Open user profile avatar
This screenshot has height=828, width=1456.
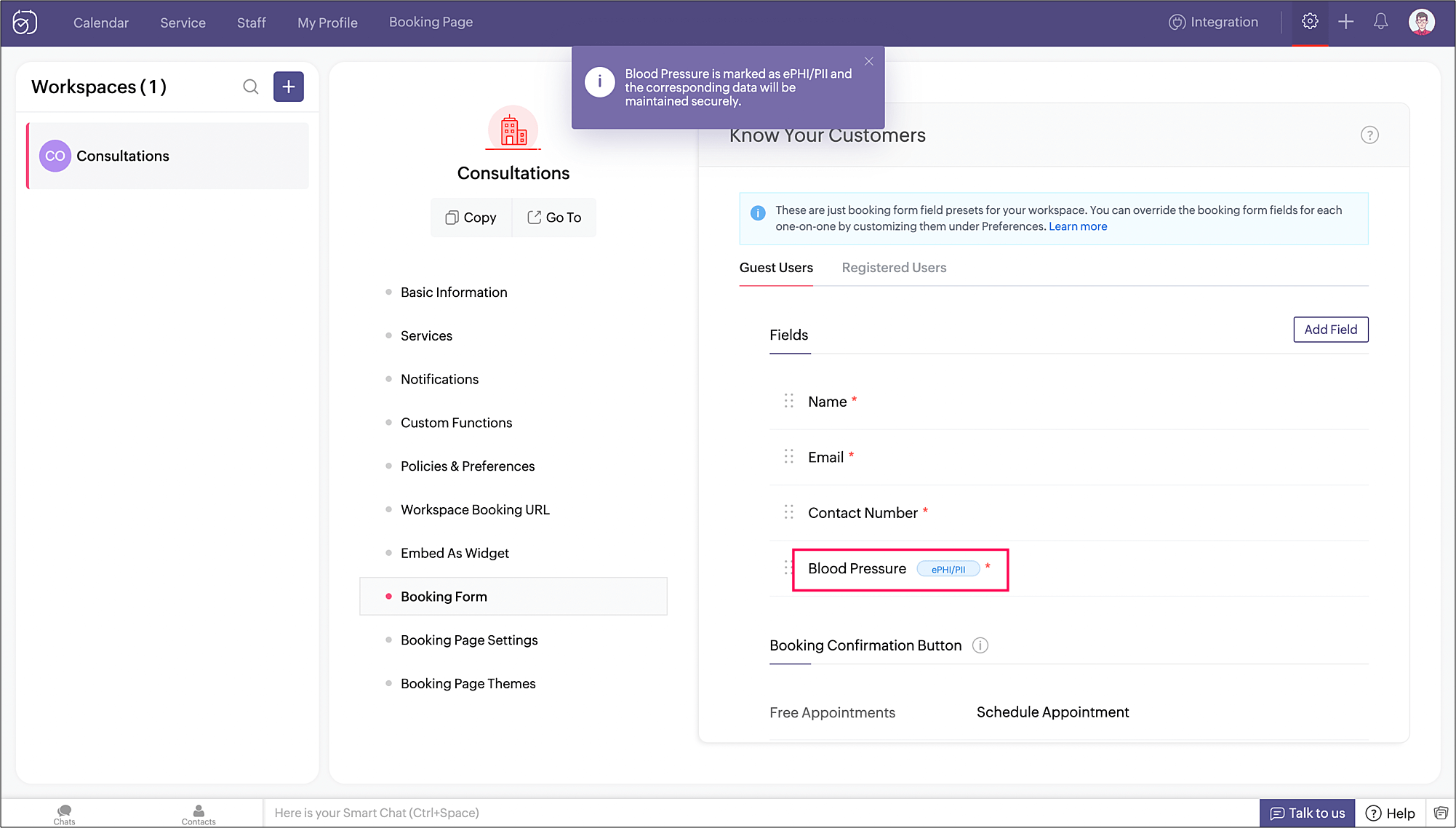coord(1421,22)
